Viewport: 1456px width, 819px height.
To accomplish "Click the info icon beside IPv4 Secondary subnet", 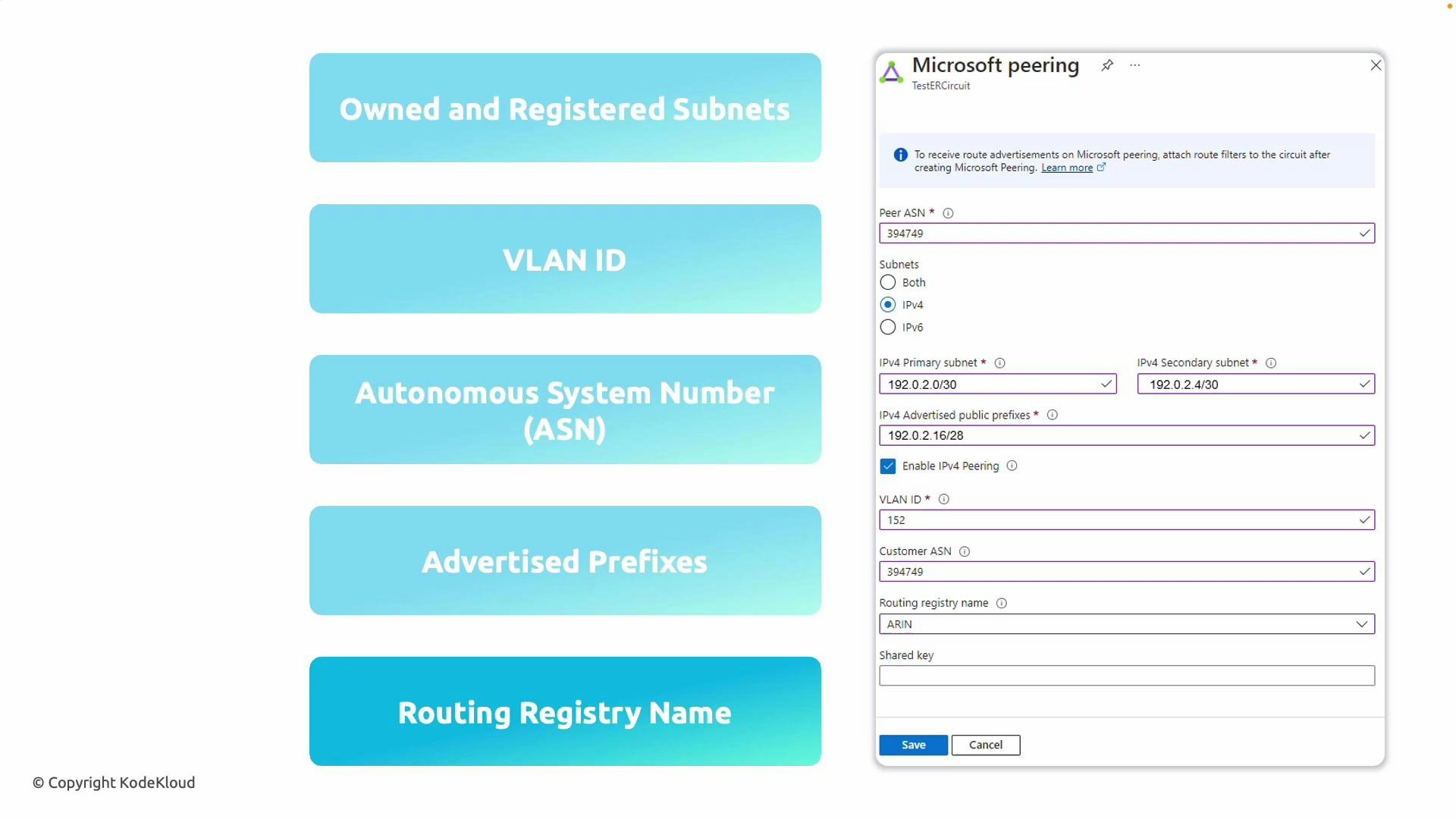I will click(1272, 363).
